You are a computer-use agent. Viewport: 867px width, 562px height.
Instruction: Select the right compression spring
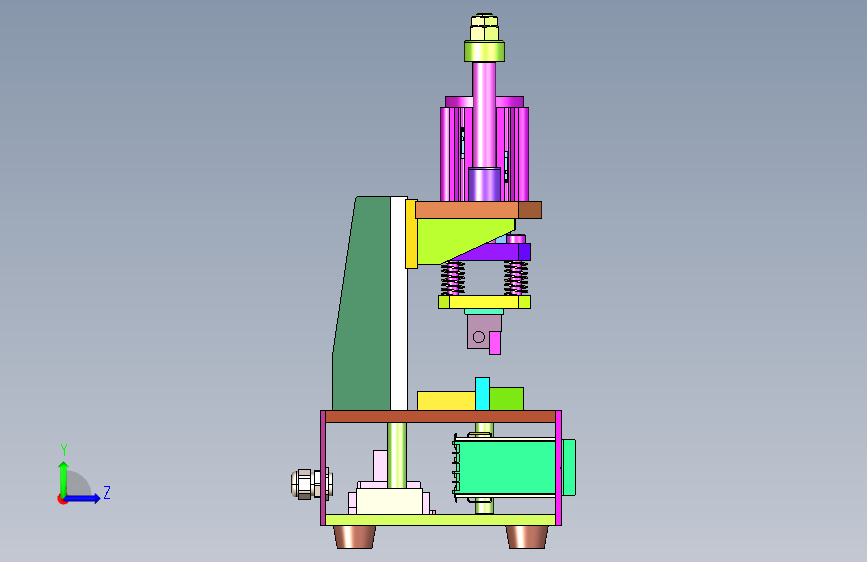[x=516, y=278]
